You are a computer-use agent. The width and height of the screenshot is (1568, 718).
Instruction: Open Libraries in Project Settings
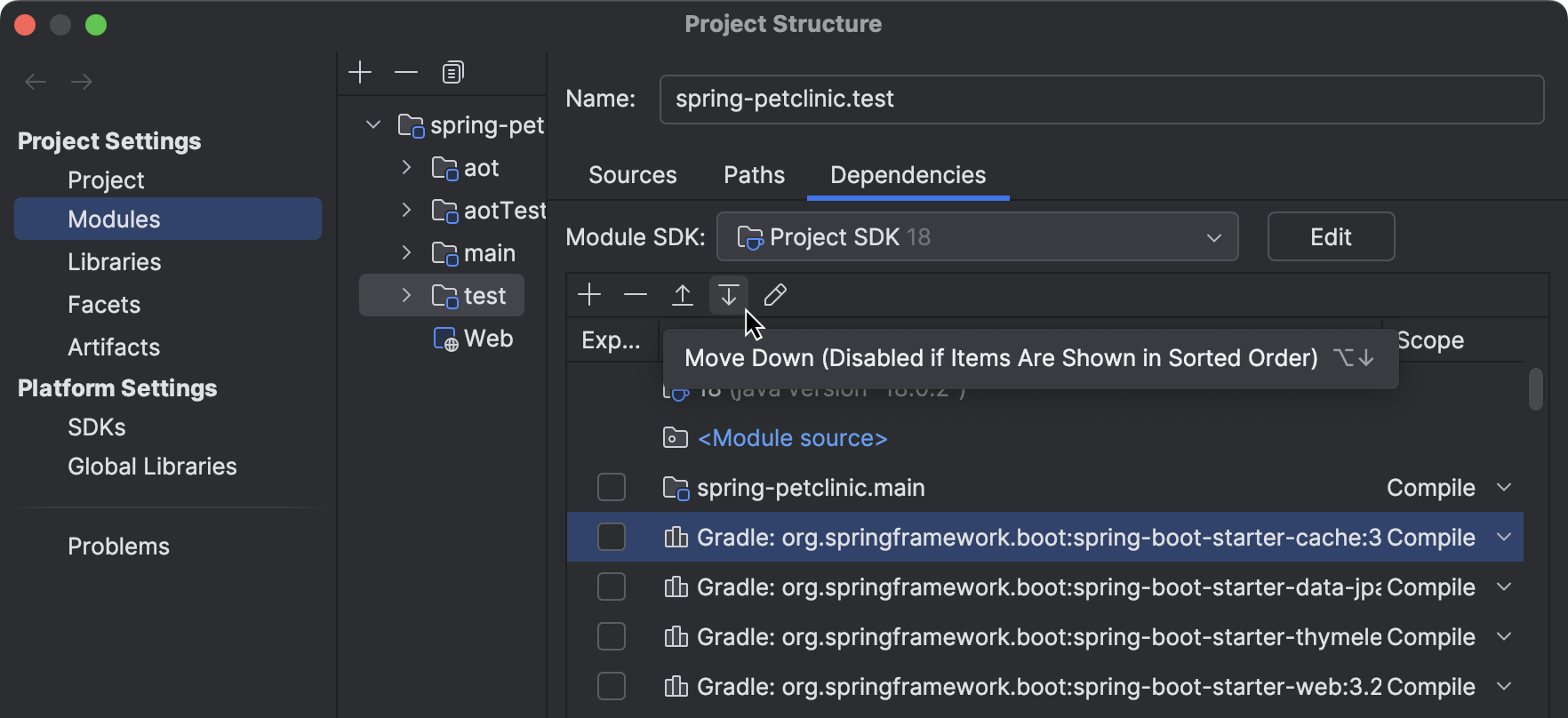tap(115, 262)
